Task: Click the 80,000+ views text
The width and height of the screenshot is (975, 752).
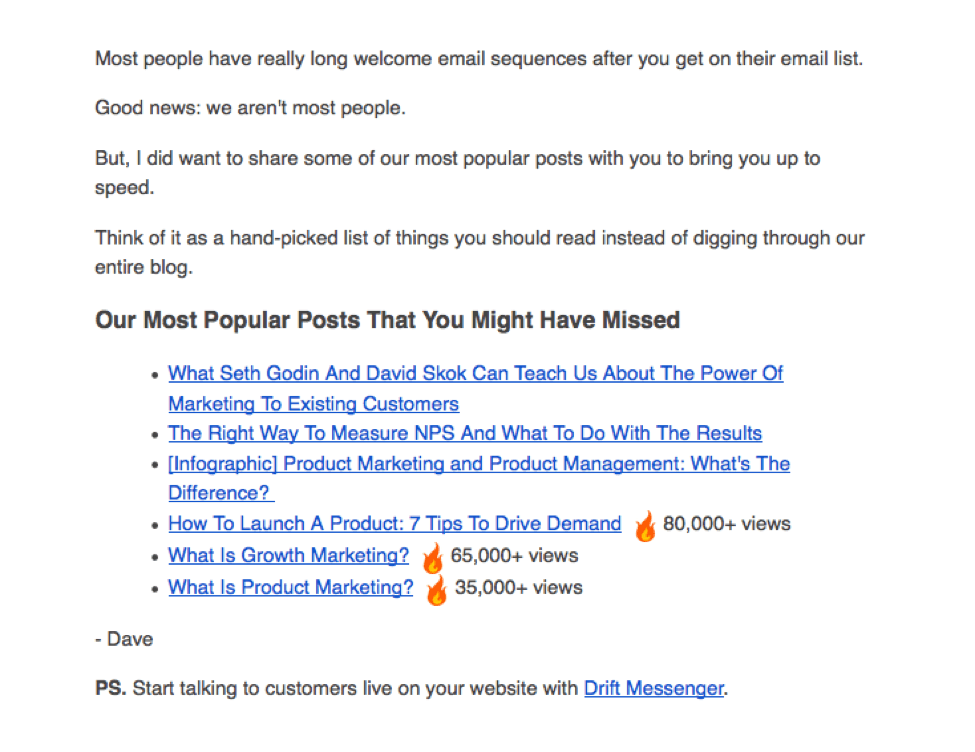Action: tap(726, 524)
